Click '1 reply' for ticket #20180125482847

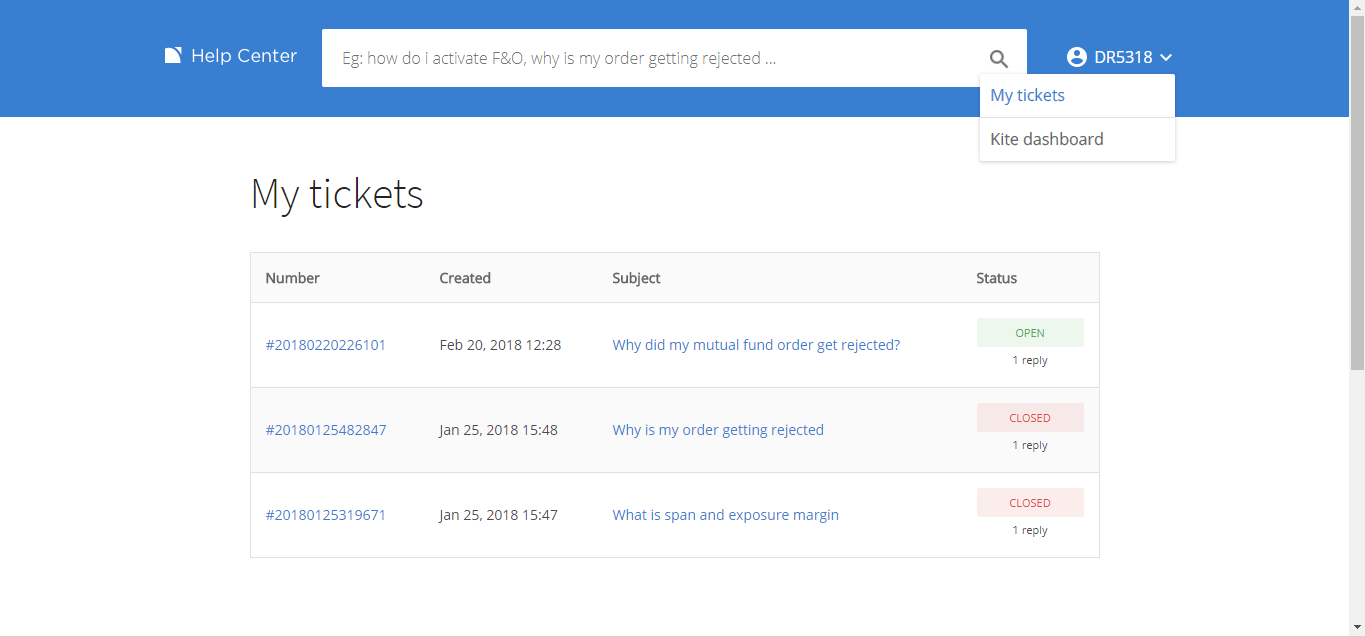pyautogui.click(x=1030, y=445)
